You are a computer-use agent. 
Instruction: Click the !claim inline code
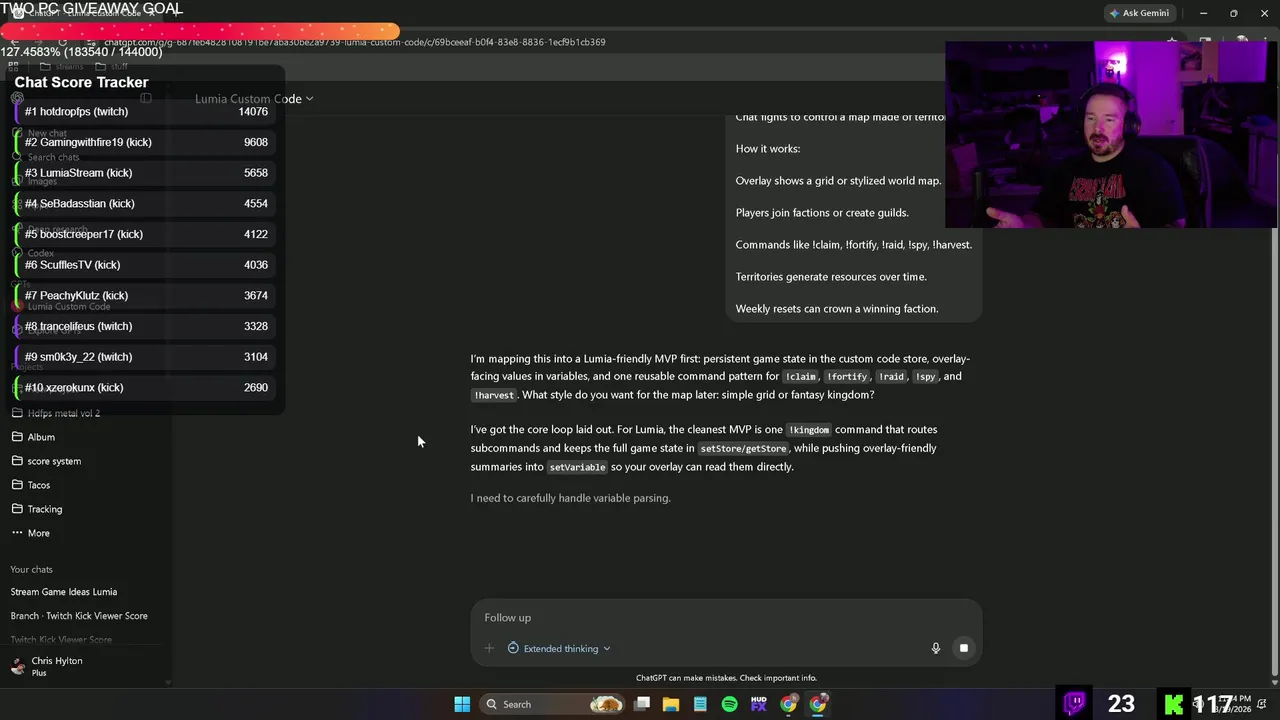(x=800, y=377)
